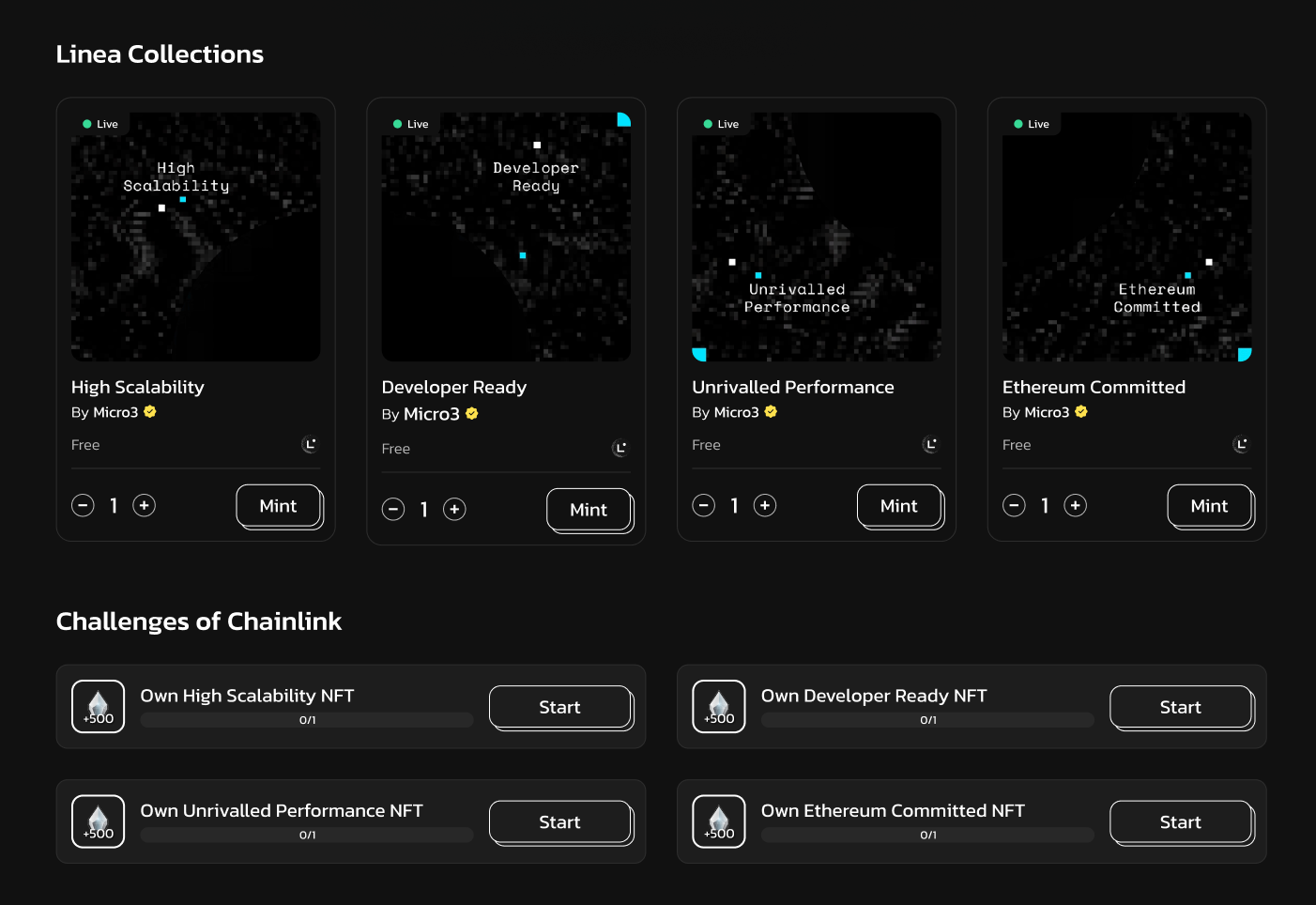
Task: Mint the High Scalability NFT
Action: [279, 506]
